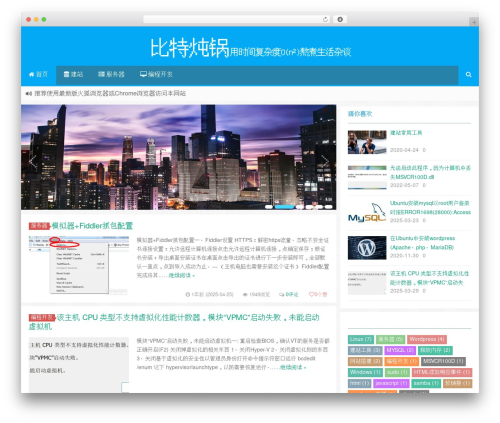Open the Fiddler post screenshot thumbnail
Image resolution: width=500 pixels, height=423 pixels.
pyautogui.click(x=79, y=265)
